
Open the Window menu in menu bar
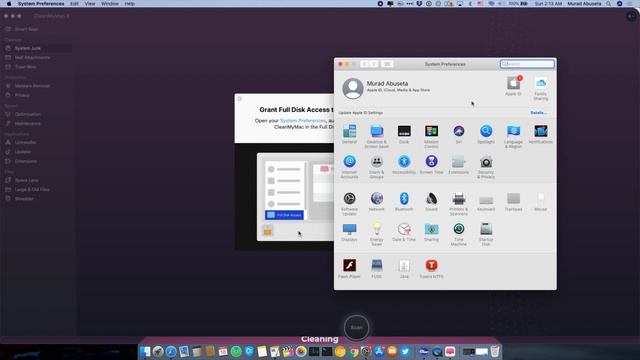[110, 4]
